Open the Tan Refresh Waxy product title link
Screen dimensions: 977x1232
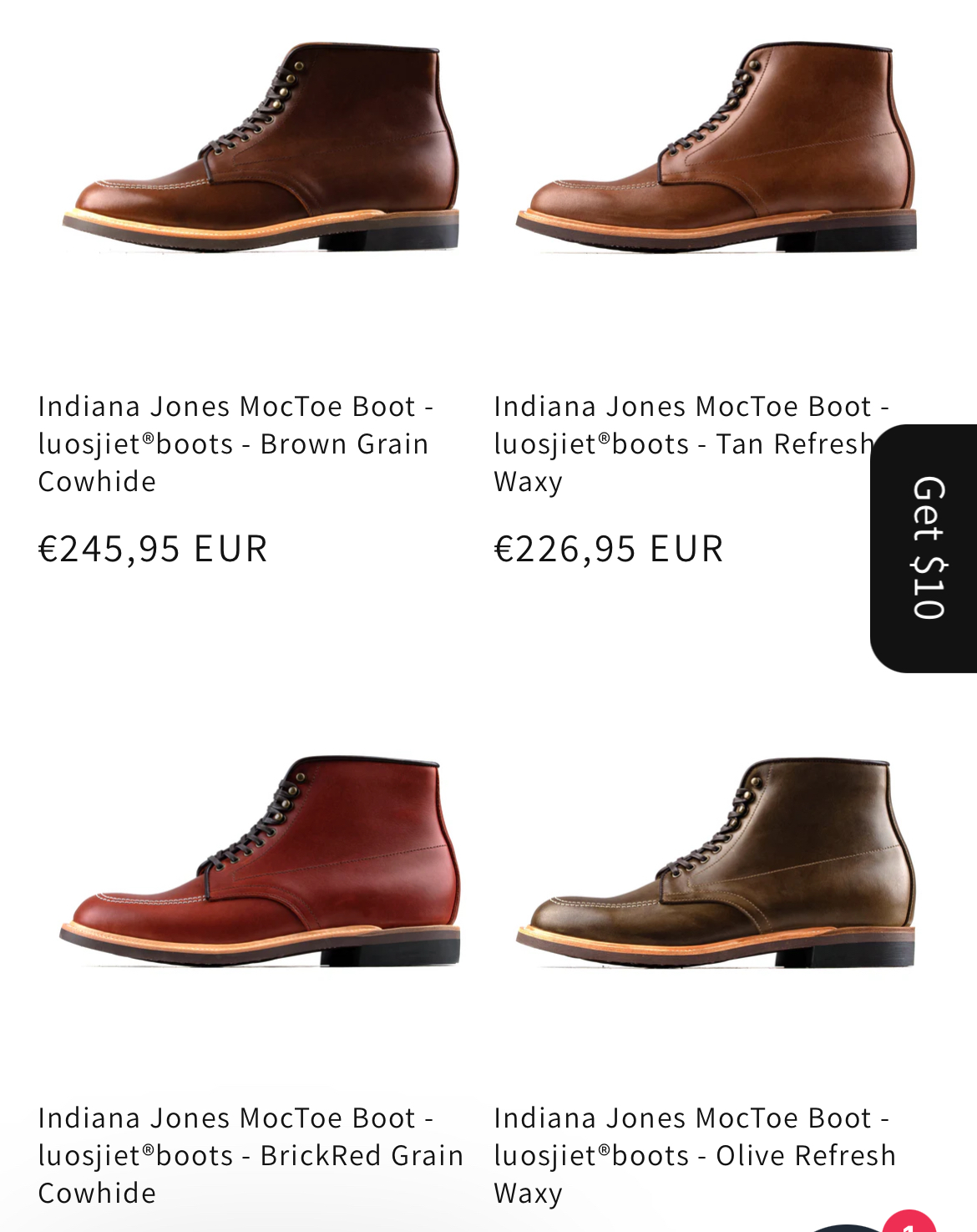(x=691, y=444)
